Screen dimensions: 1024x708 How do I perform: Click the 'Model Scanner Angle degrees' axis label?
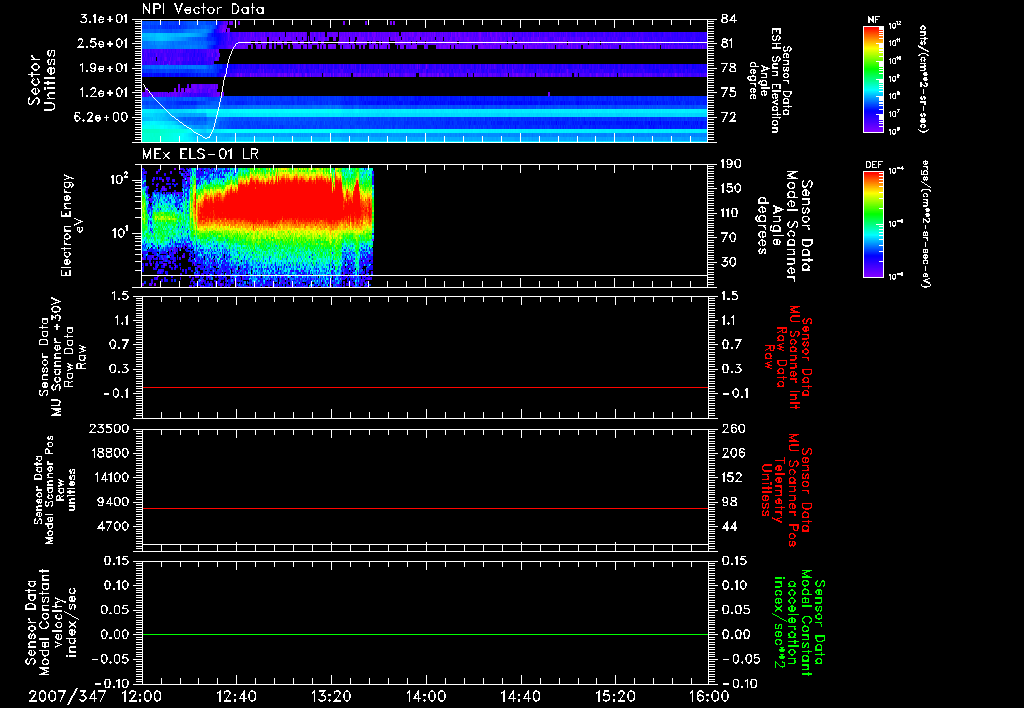[784, 225]
